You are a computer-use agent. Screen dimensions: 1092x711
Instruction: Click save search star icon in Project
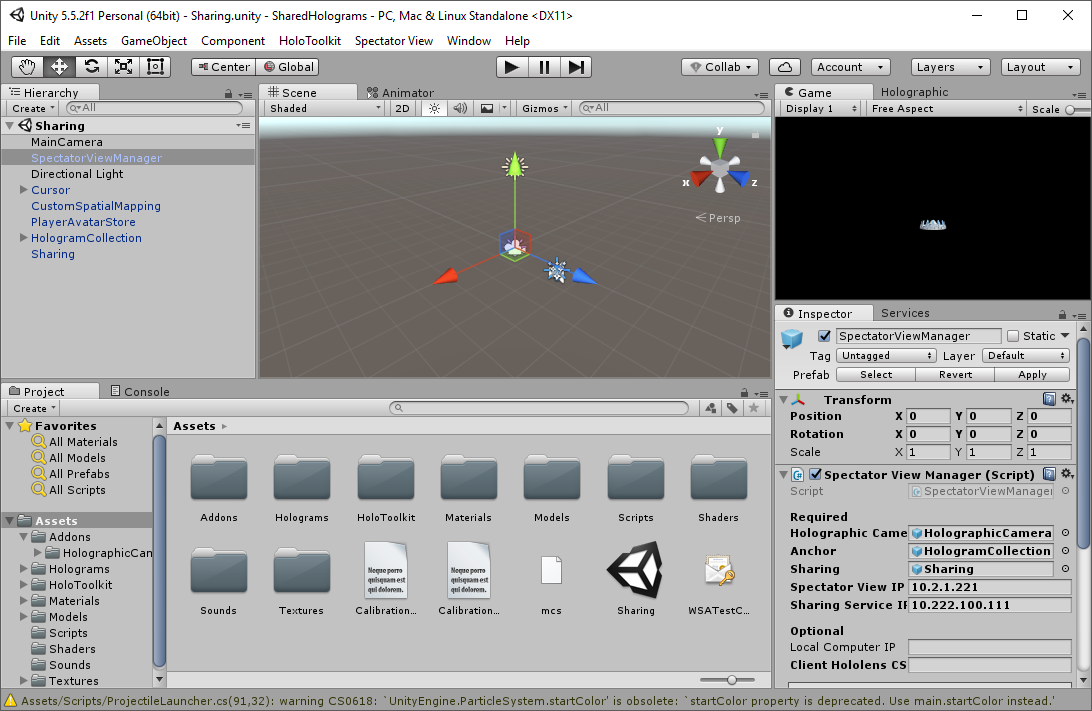tap(754, 408)
